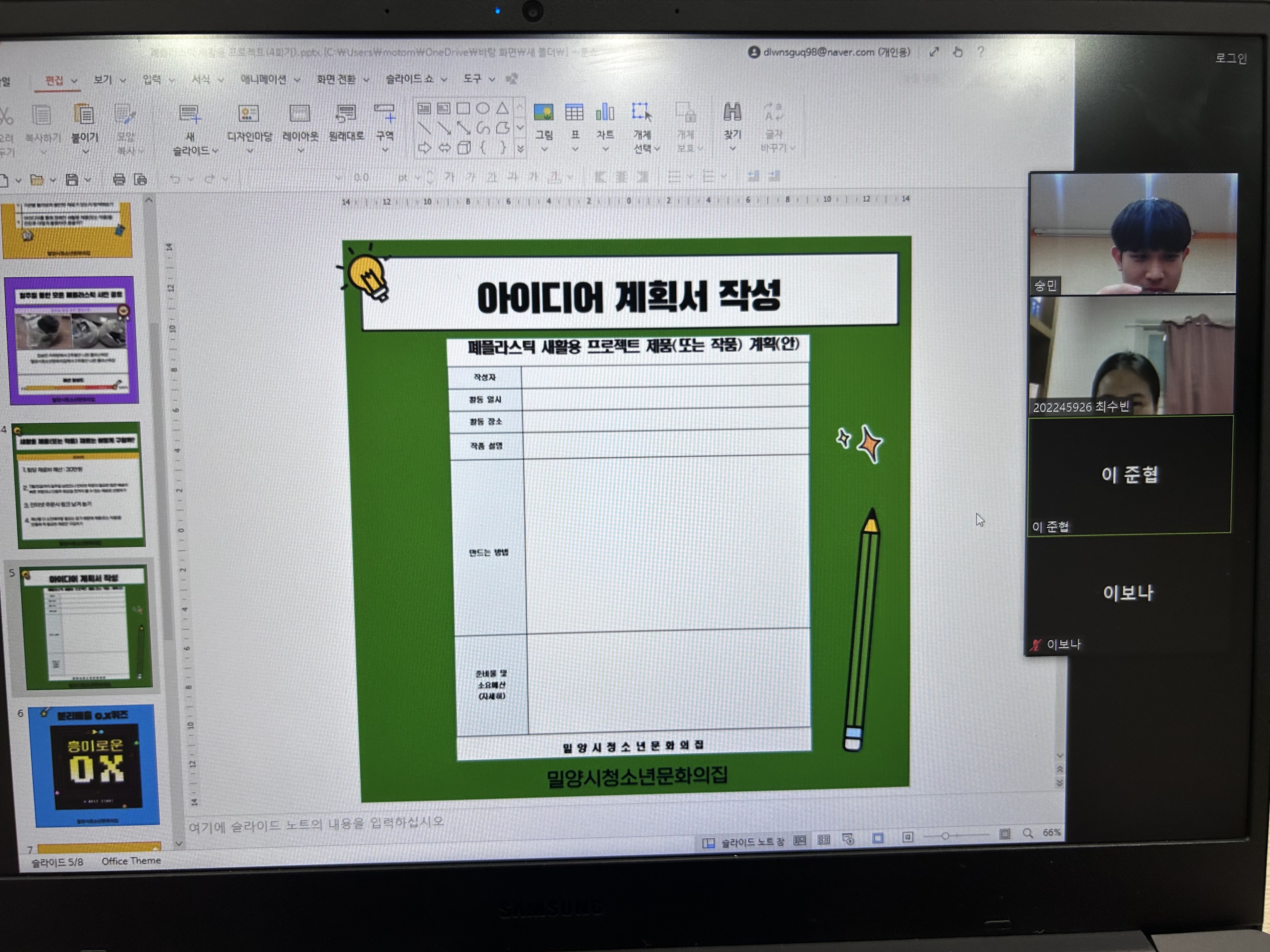The height and width of the screenshot is (952, 1270).
Task: Click the 복사하기 (copy) icon
Action: point(41,114)
